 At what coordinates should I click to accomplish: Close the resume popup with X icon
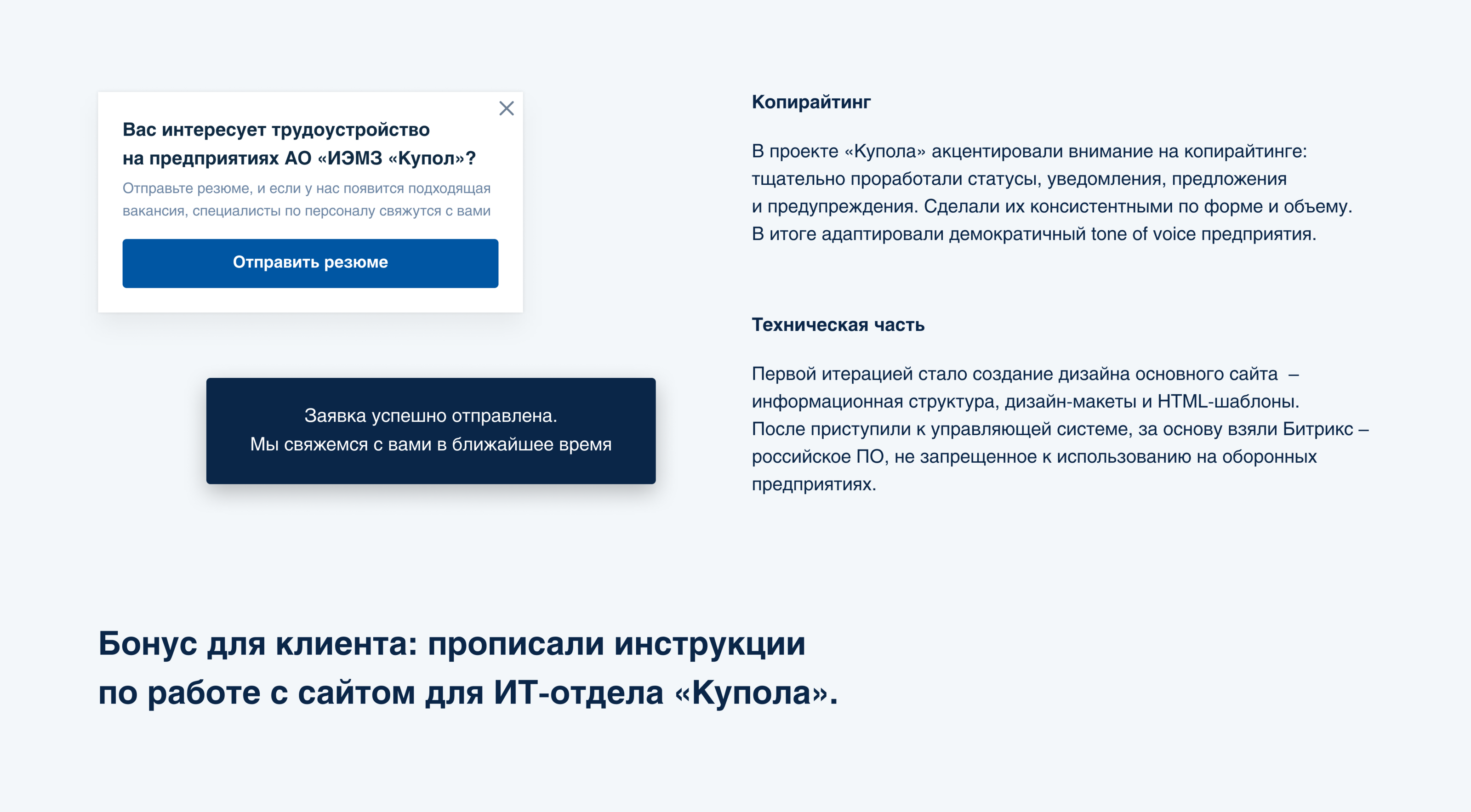click(x=506, y=108)
